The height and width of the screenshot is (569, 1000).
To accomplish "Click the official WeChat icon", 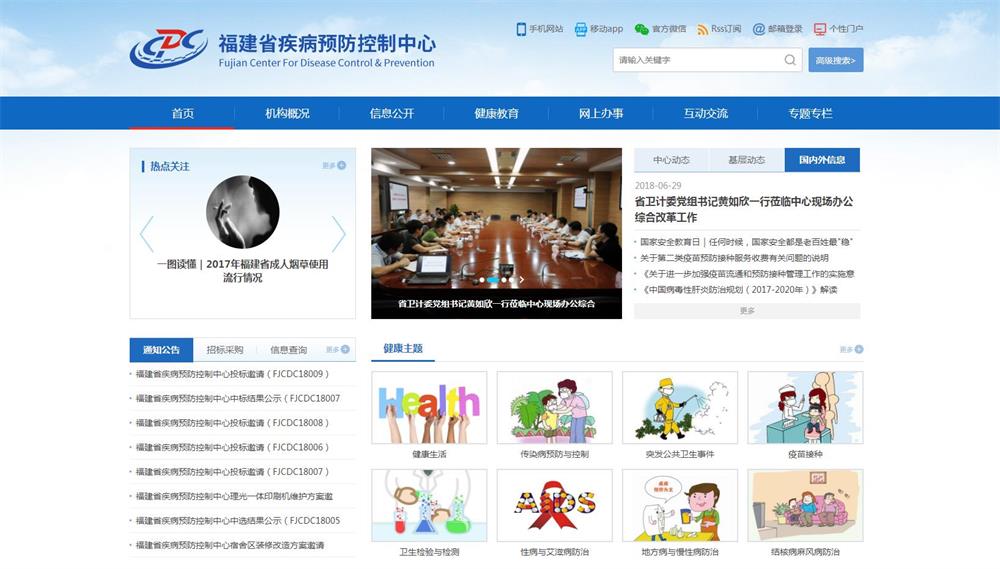I will click(x=641, y=29).
